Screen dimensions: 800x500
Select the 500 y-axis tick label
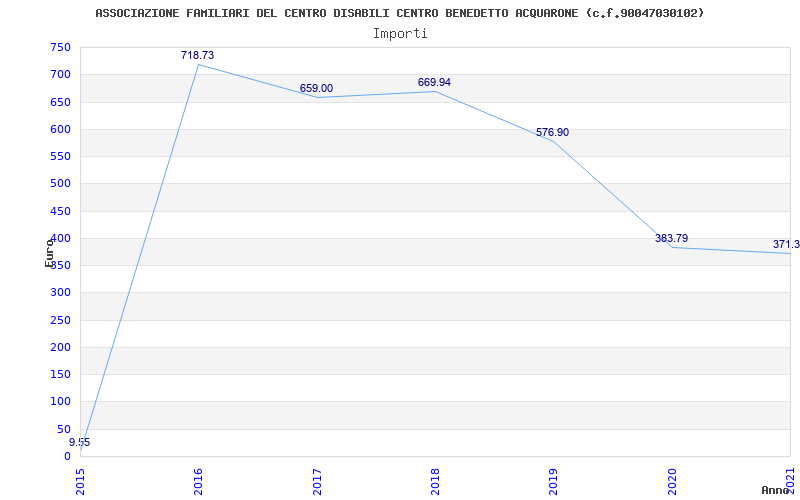click(60, 184)
